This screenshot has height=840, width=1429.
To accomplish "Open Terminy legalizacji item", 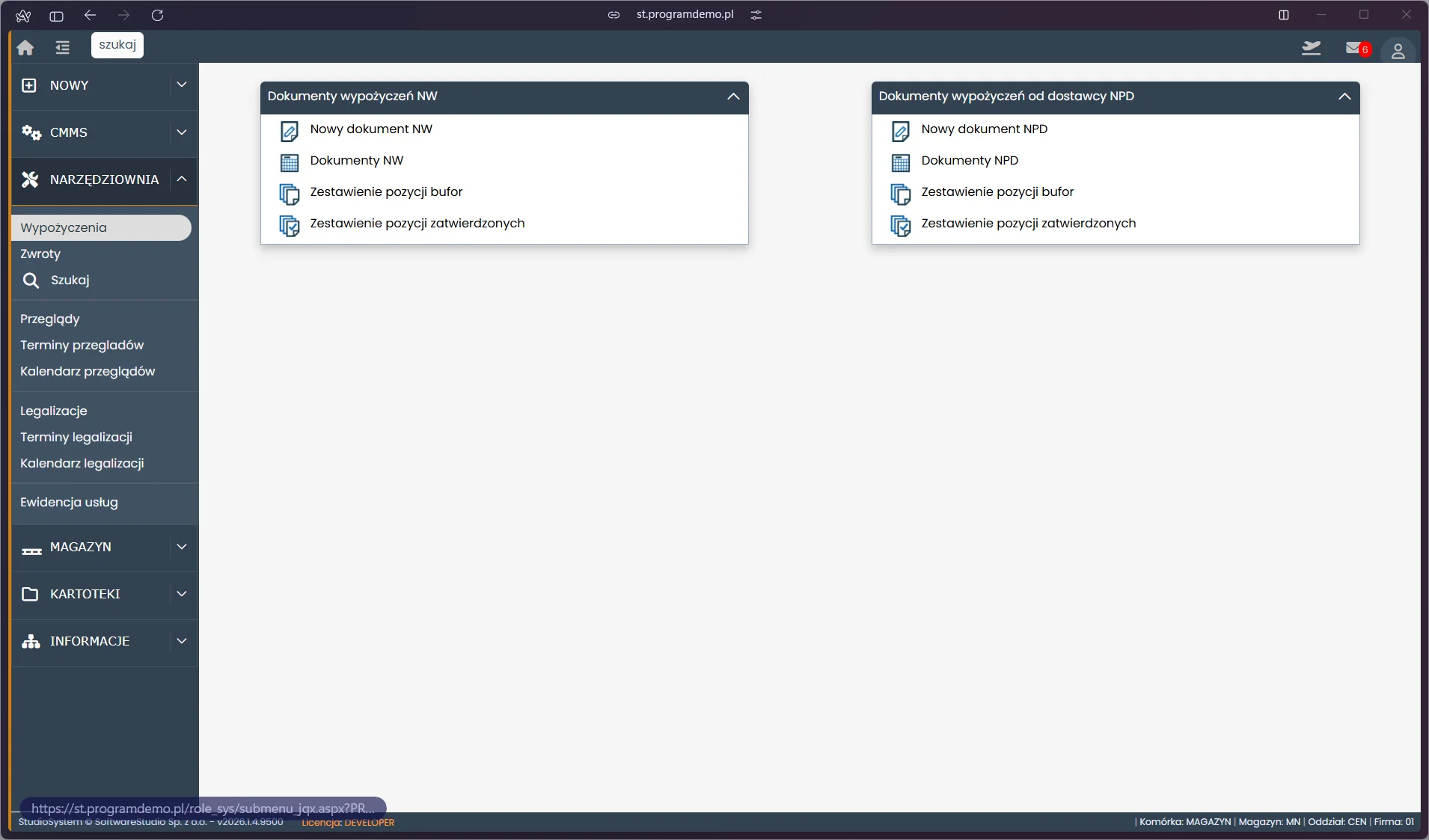I will tap(76, 438).
